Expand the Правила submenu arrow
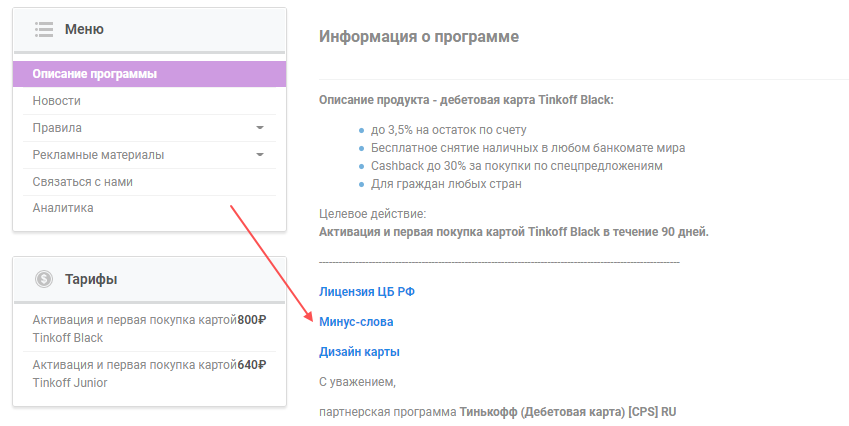 coord(260,128)
